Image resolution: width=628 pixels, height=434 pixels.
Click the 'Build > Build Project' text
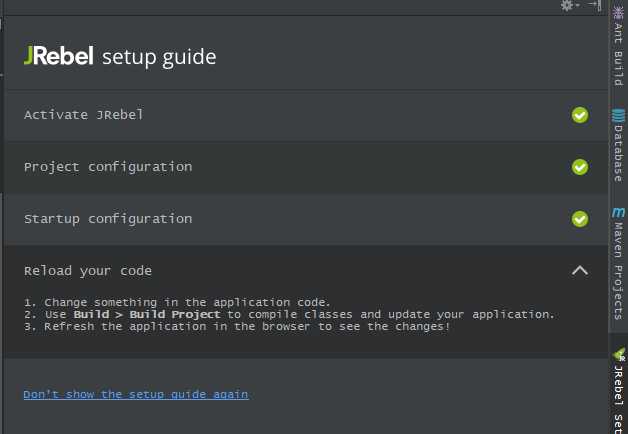click(x=147, y=315)
